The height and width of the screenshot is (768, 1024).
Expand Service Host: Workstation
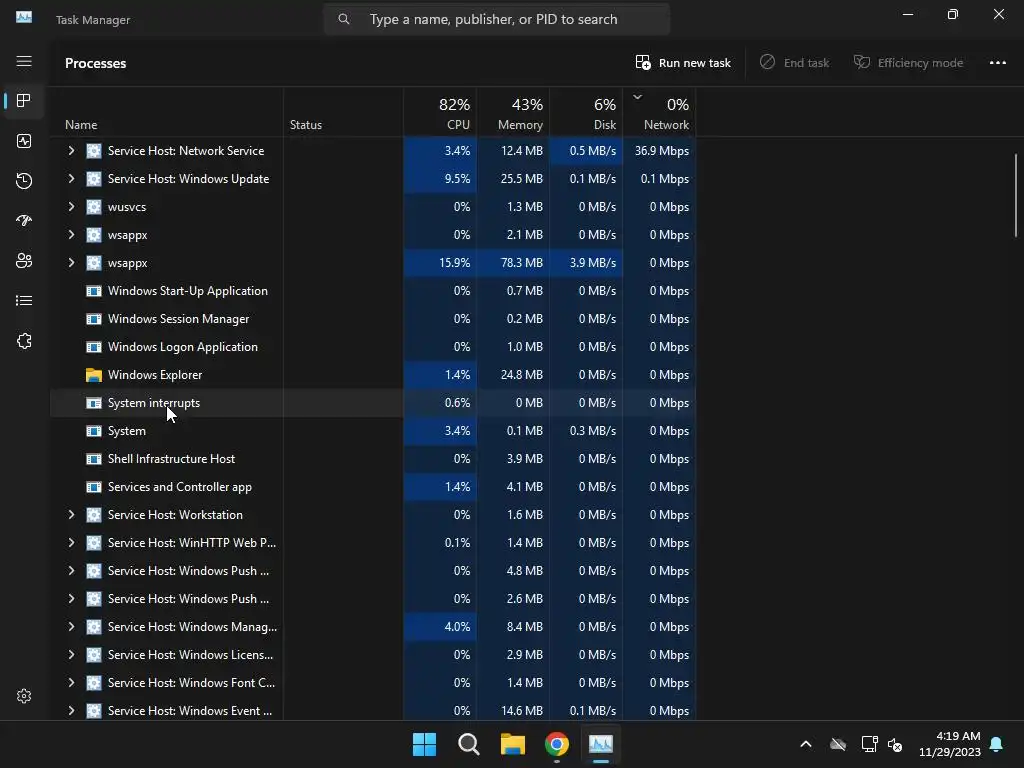click(x=71, y=515)
